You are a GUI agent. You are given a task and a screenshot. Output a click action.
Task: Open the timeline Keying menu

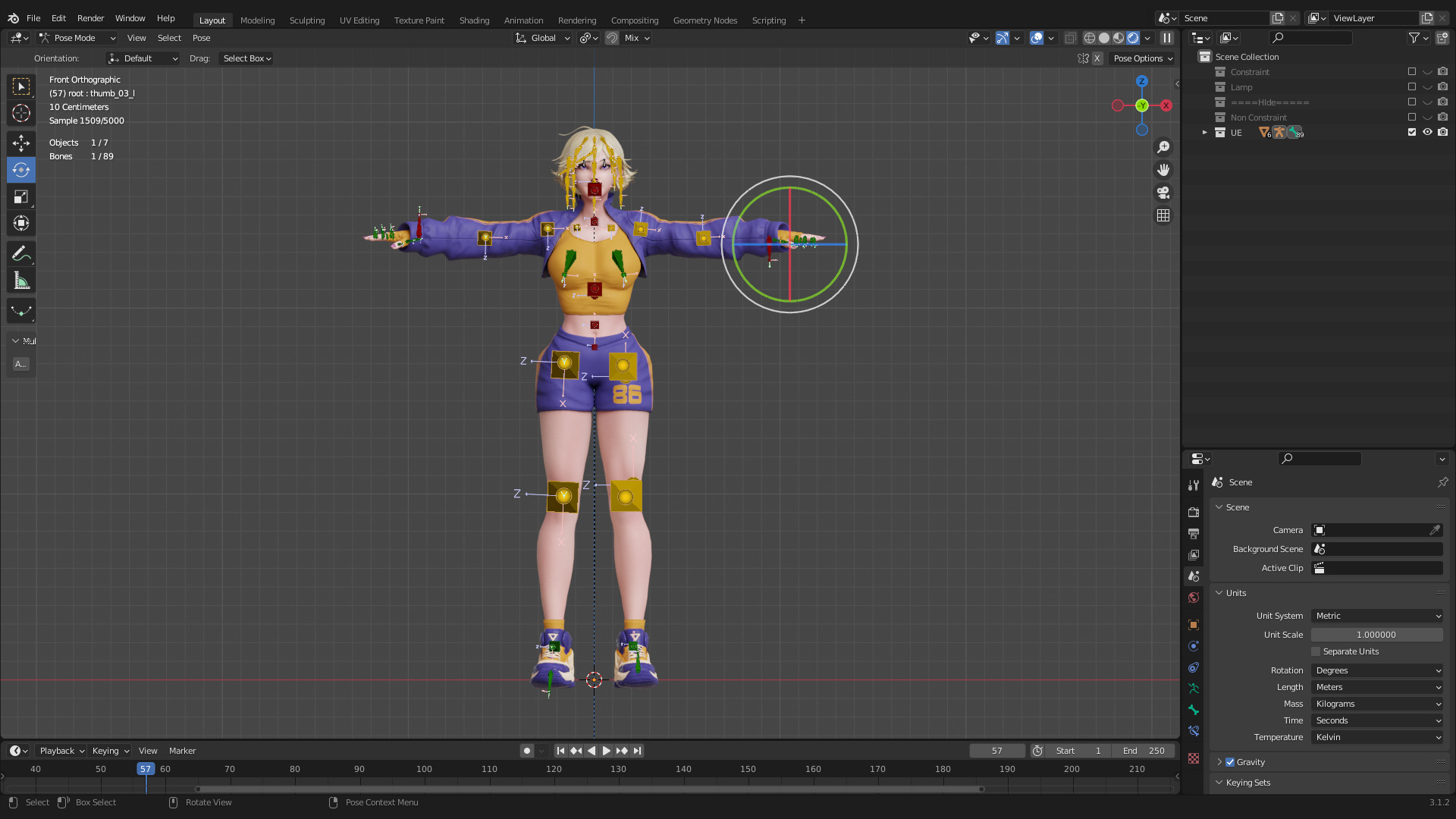110,751
